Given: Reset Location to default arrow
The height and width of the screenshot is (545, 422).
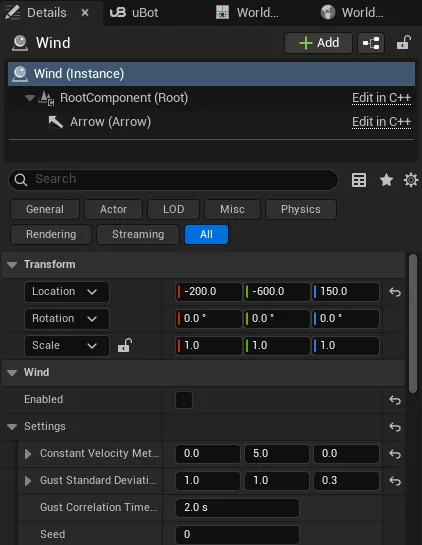Looking at the screenshot, I should coord(395,292).
